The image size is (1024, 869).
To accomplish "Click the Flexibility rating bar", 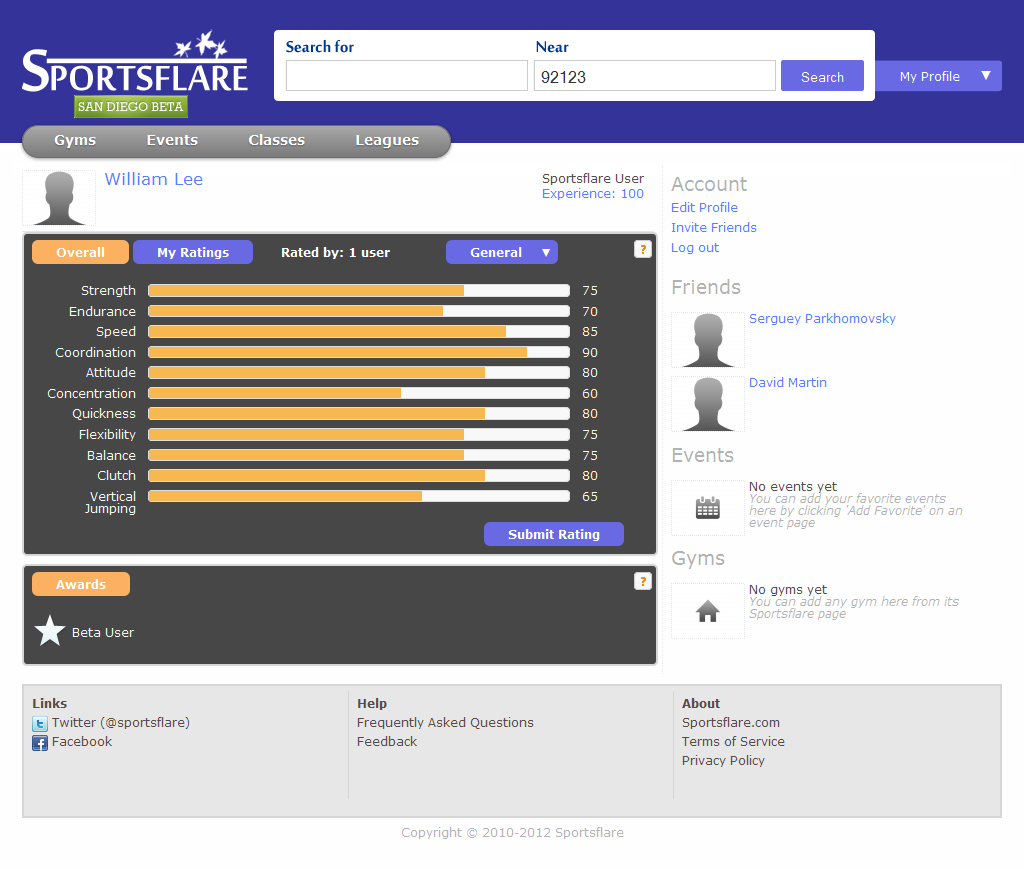I will (x=359, y=435).
